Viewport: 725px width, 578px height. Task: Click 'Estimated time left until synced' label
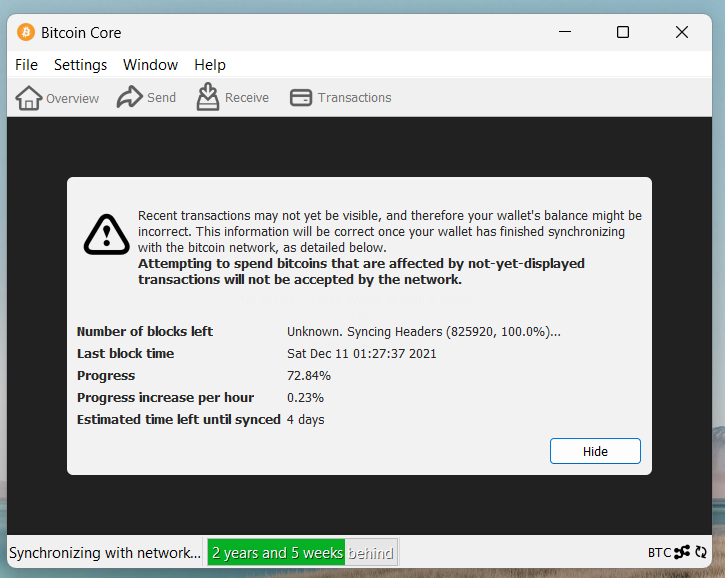pos(179,419)
